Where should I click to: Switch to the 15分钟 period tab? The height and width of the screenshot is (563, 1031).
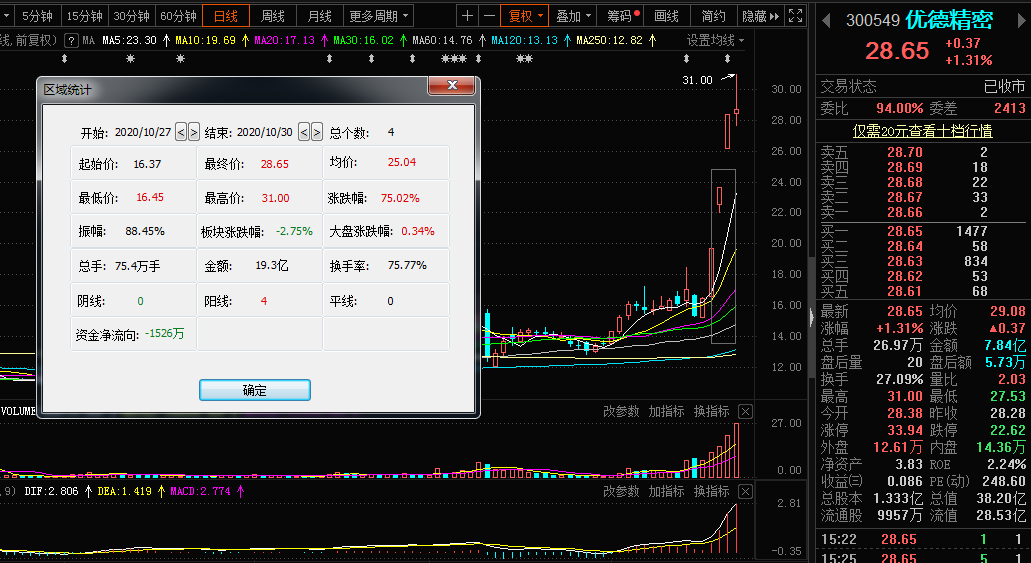tap(84, 16)
